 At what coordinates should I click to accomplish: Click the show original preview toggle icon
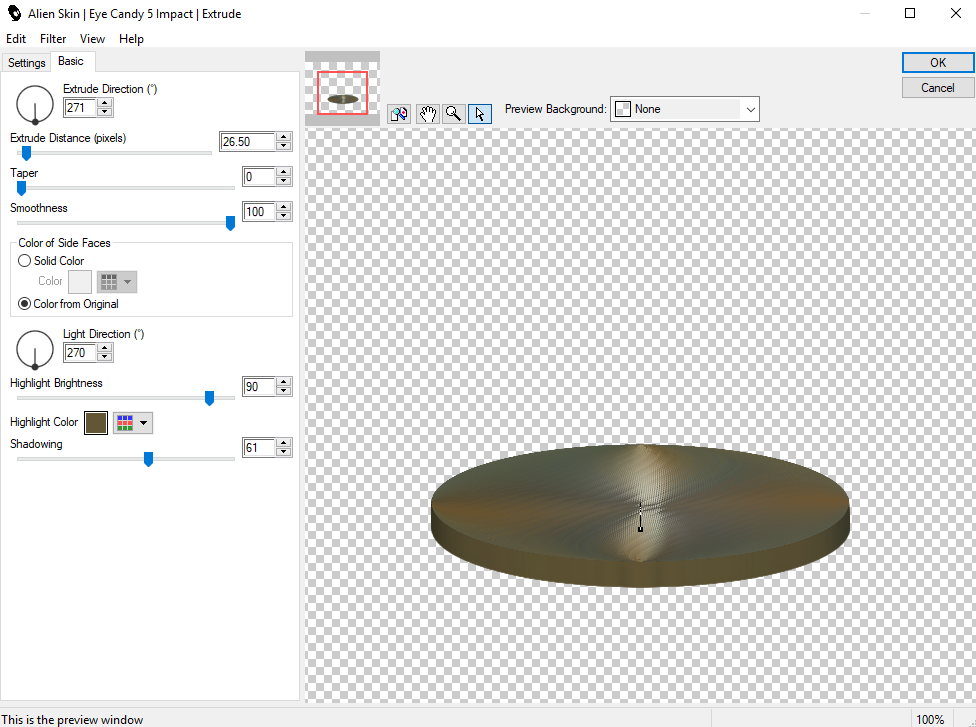coord(399,113)
